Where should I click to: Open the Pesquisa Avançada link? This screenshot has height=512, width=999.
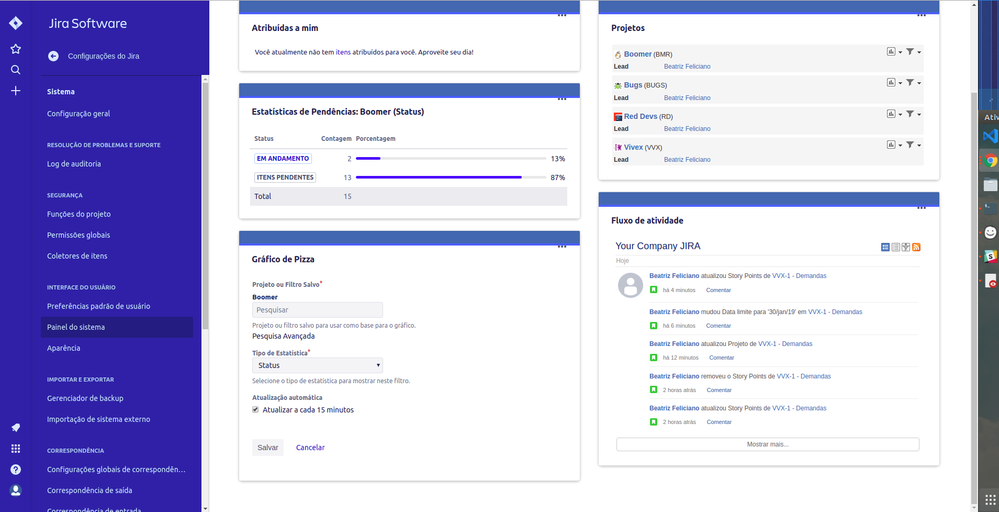tap(284, 336)
